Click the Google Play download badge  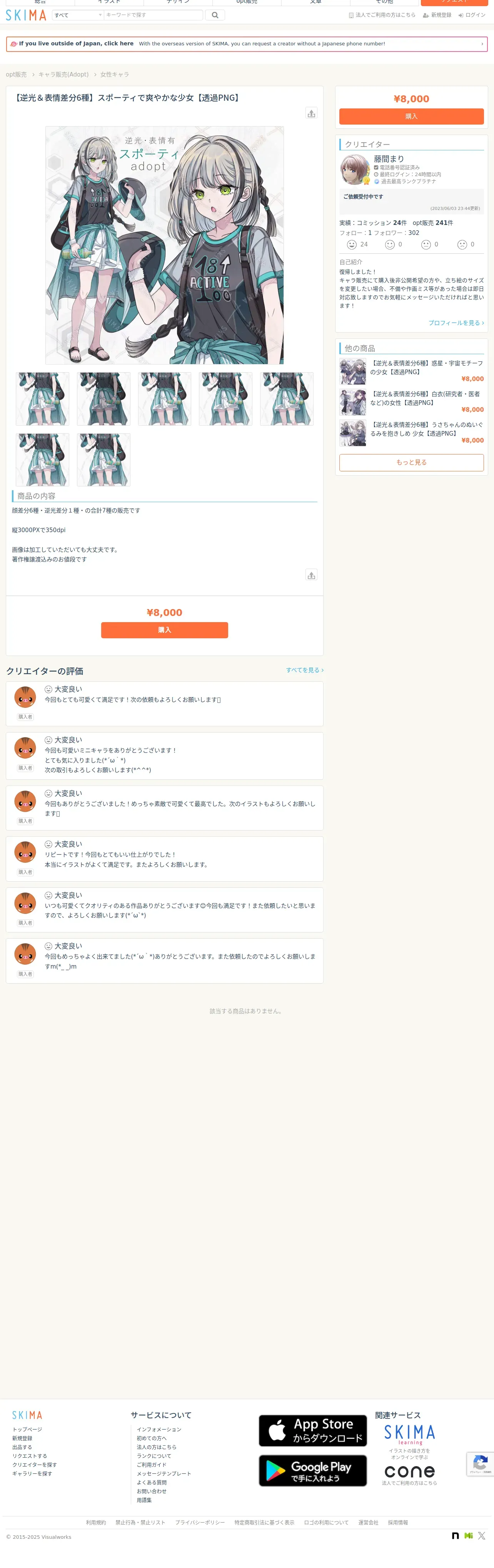pos(312,1471)
